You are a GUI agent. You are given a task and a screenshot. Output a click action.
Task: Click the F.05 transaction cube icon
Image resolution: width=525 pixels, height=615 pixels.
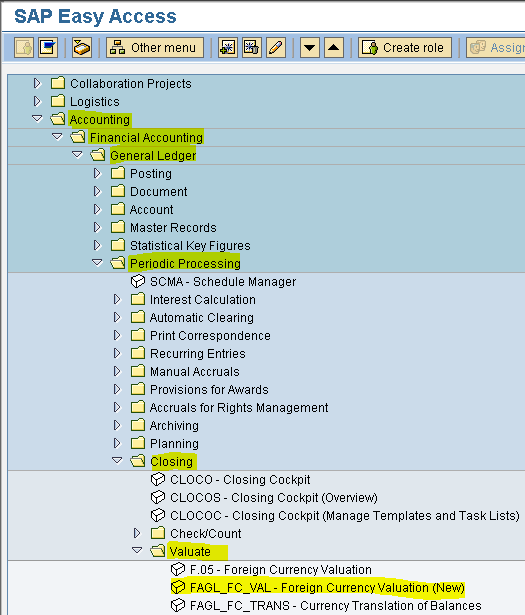pyautogui.click(x=178, y=569)
